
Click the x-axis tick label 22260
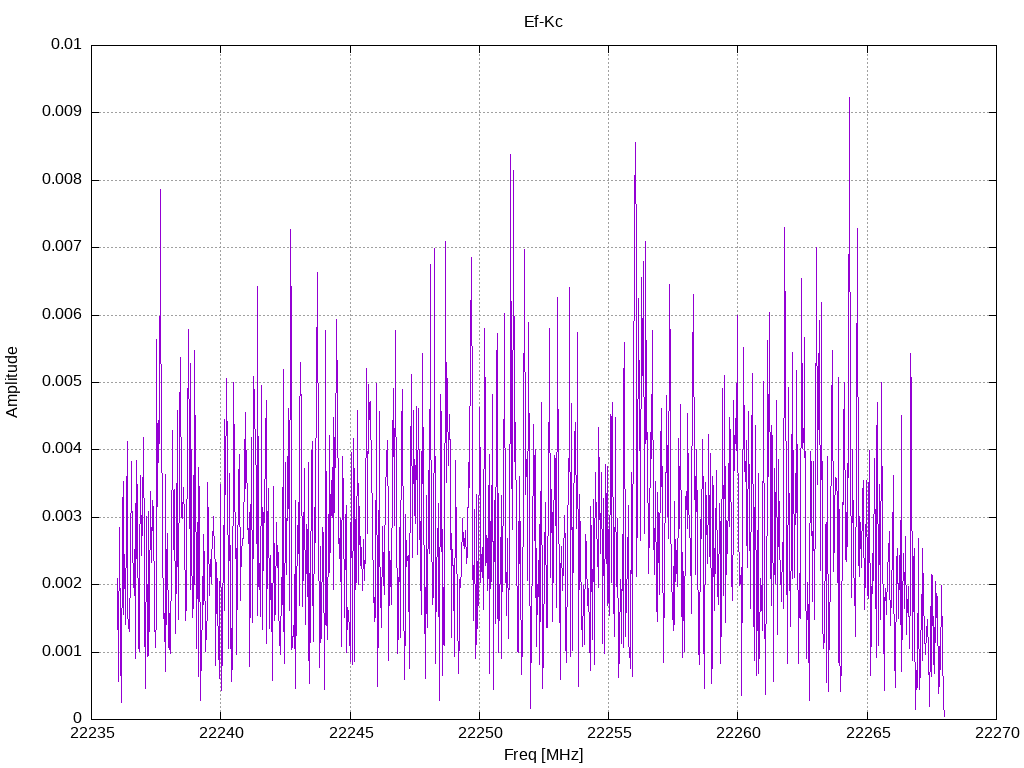(739, 733)
